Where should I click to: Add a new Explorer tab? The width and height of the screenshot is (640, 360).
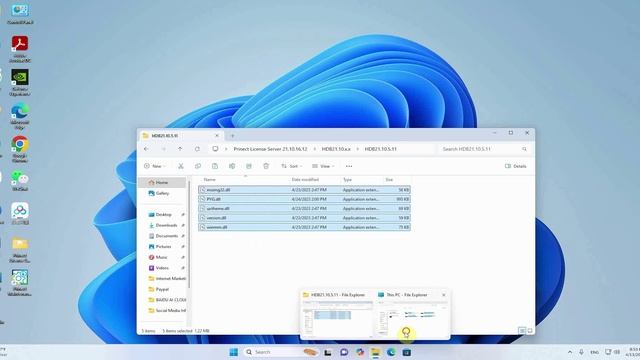pyautogui.click(x=232, y=136)
